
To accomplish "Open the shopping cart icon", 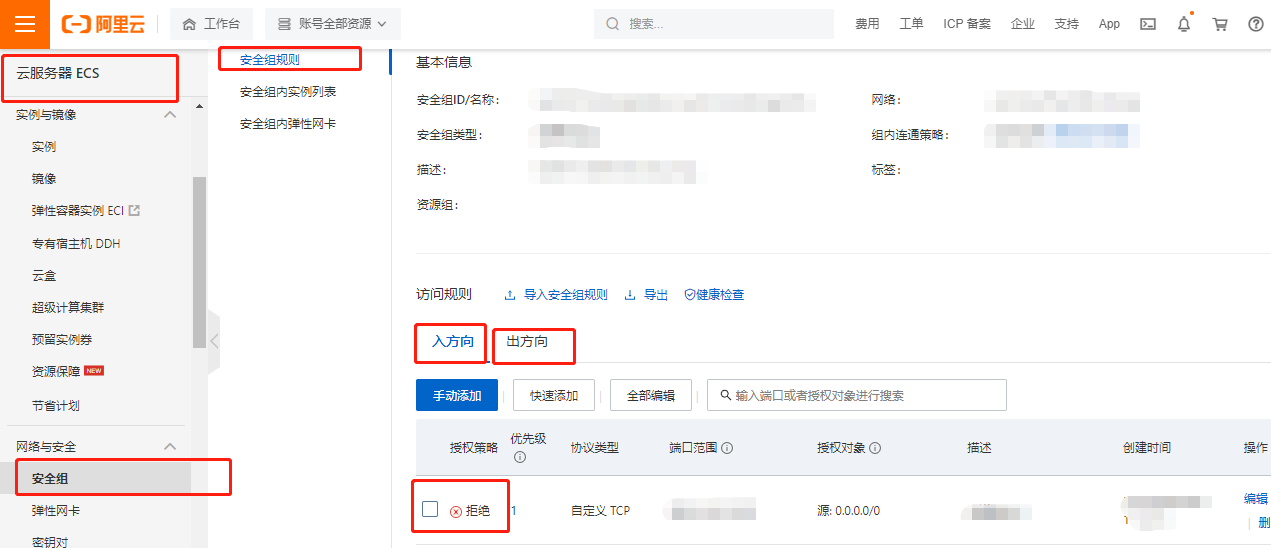I will coord(1220,24).
